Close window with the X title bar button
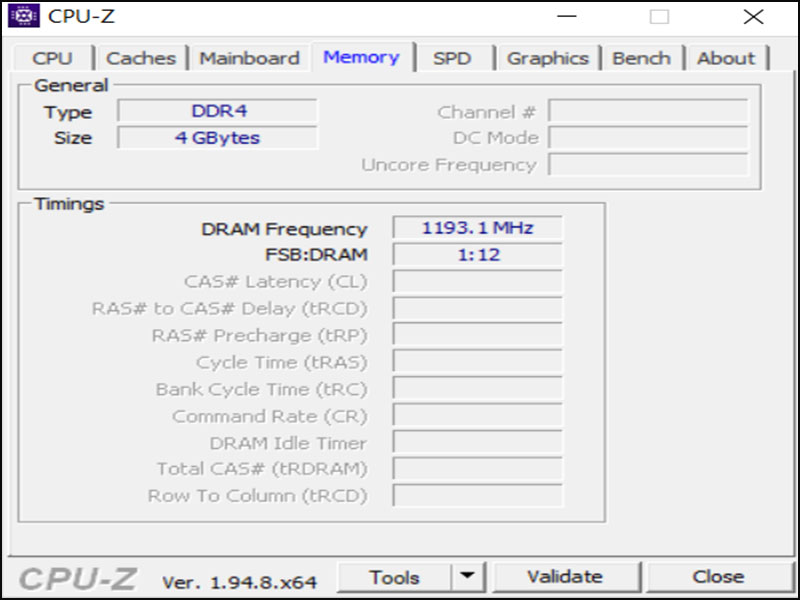The width and height of the screenshot is (800, 600). tap(753, 16)
